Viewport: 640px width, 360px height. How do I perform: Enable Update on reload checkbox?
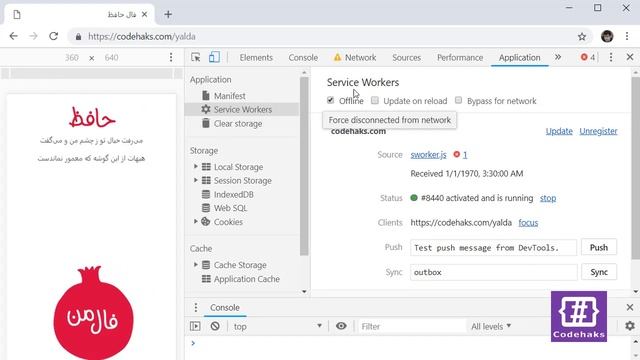point(375,100)
